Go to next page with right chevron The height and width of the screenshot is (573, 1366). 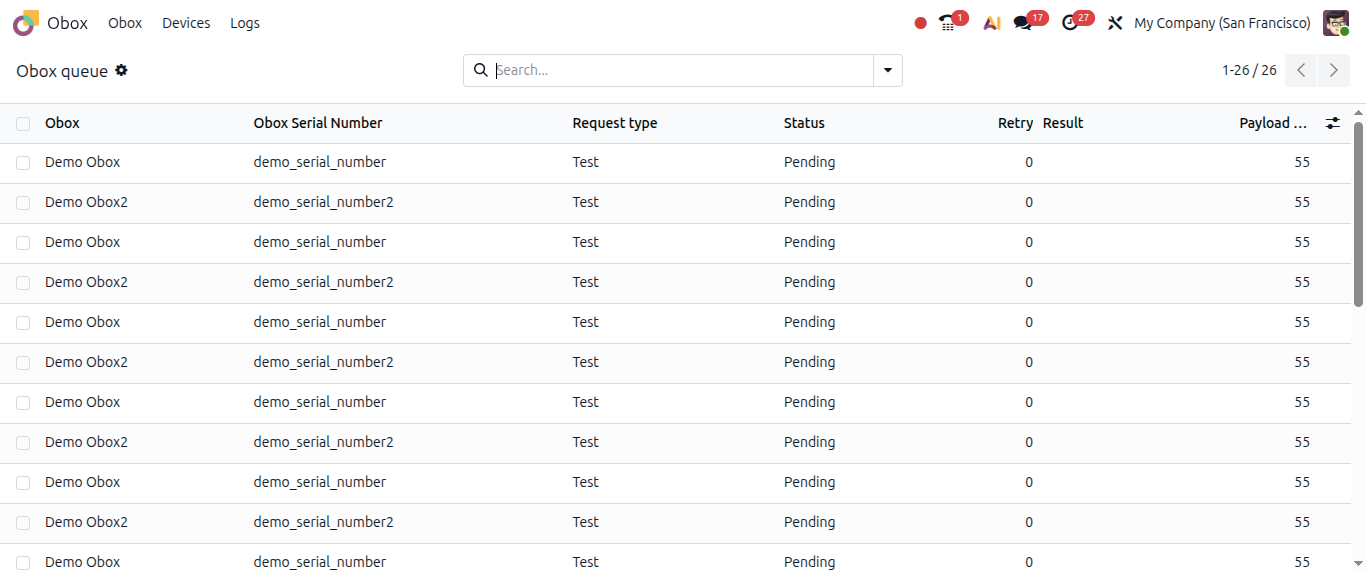pyautogui.click(x=1333, y=70)
